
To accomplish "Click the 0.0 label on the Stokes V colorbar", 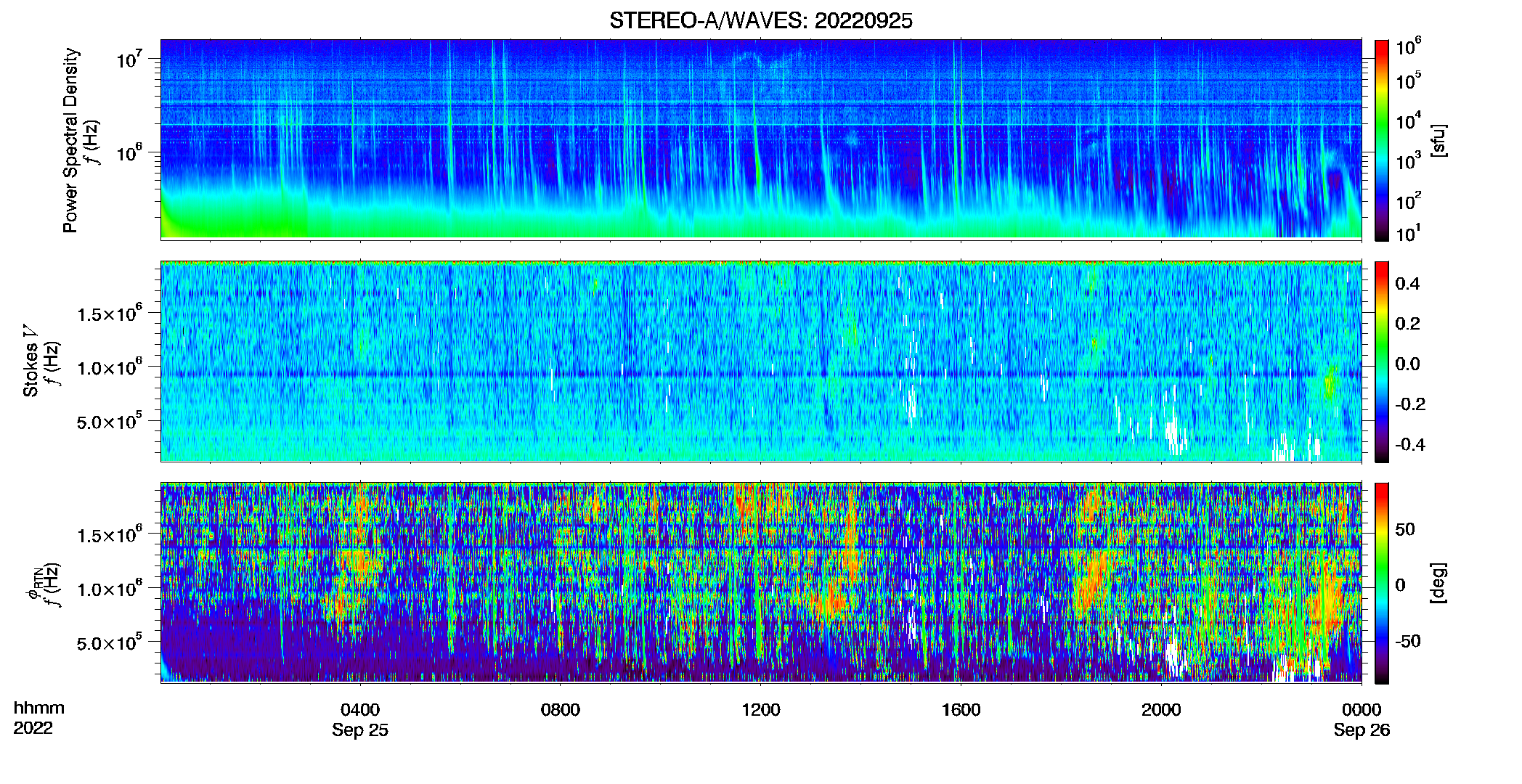I will click(x=1407, y=364).
